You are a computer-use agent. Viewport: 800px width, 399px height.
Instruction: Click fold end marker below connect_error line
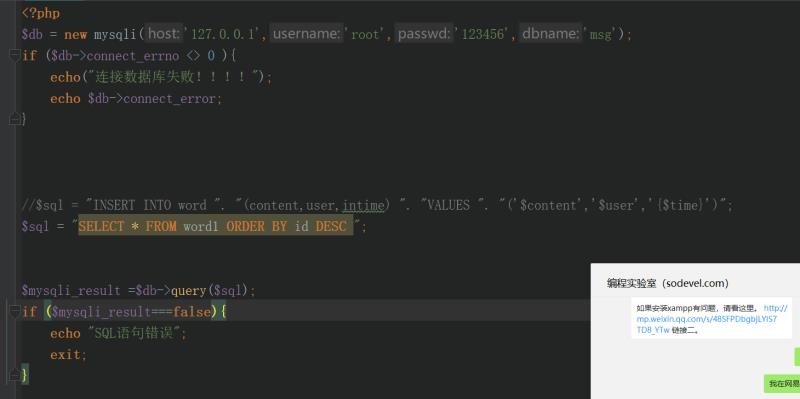[14, 119]
